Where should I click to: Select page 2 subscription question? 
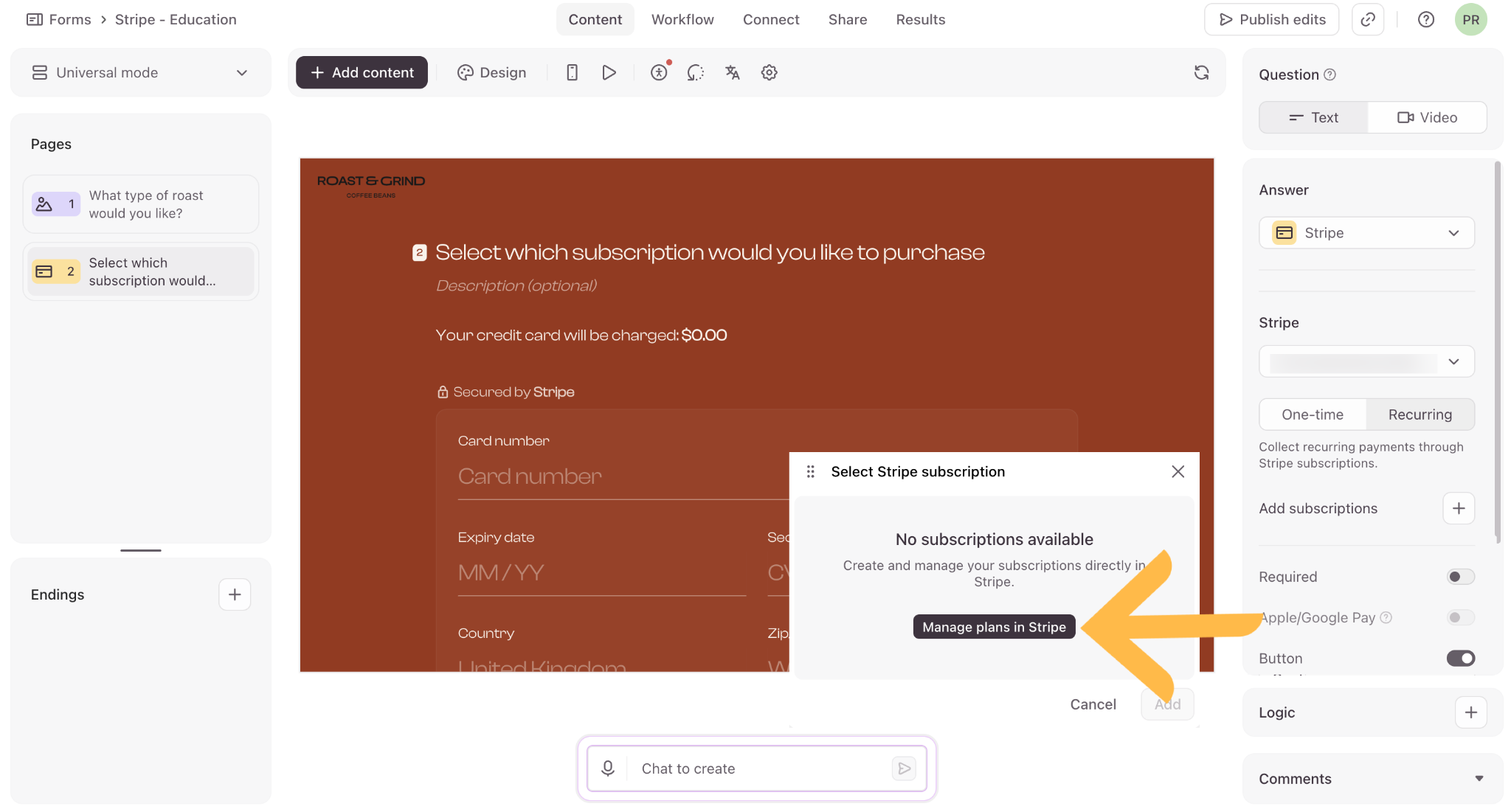pos(140,271)
